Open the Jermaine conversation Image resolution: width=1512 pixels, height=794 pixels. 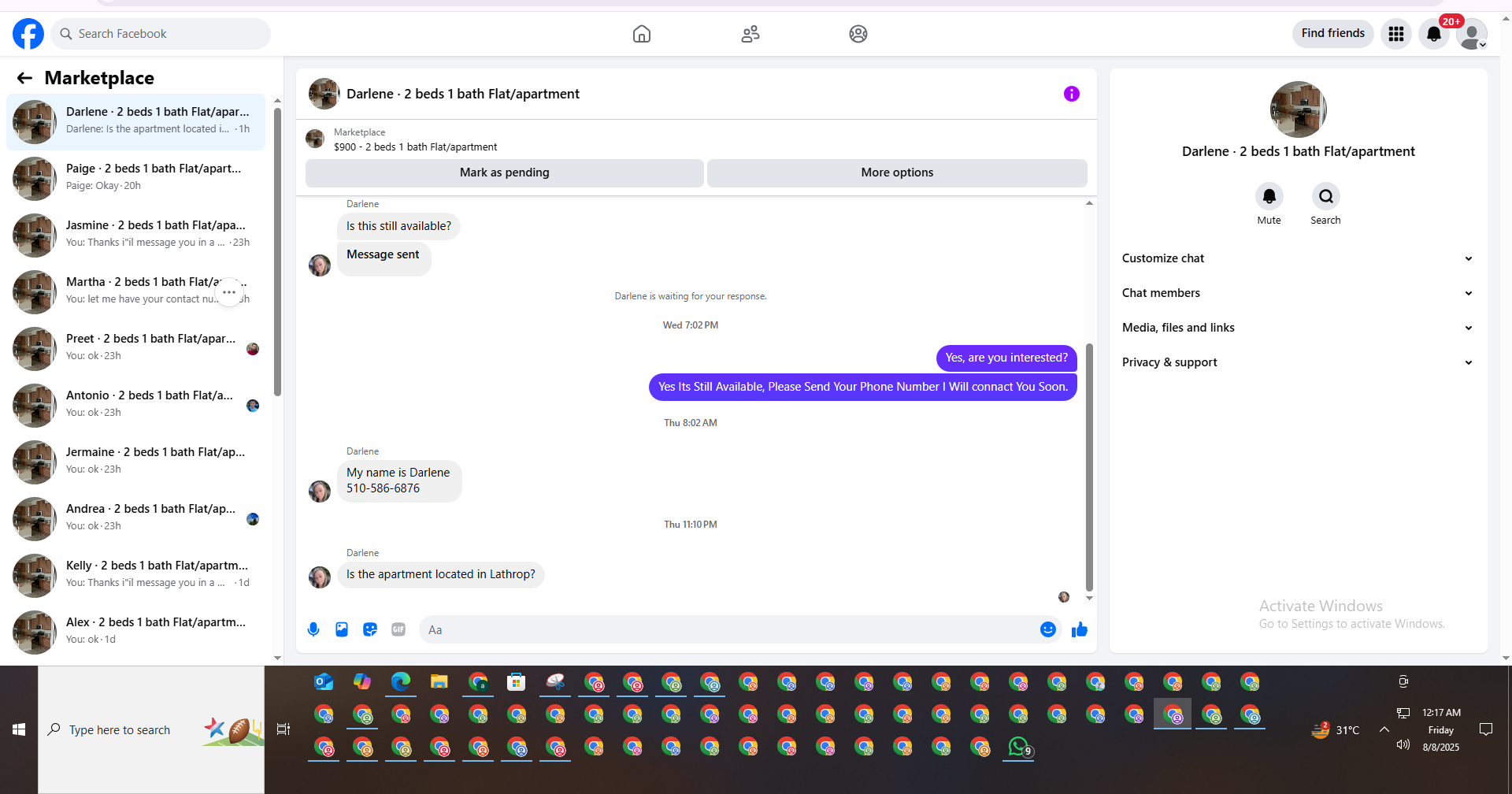135,462
